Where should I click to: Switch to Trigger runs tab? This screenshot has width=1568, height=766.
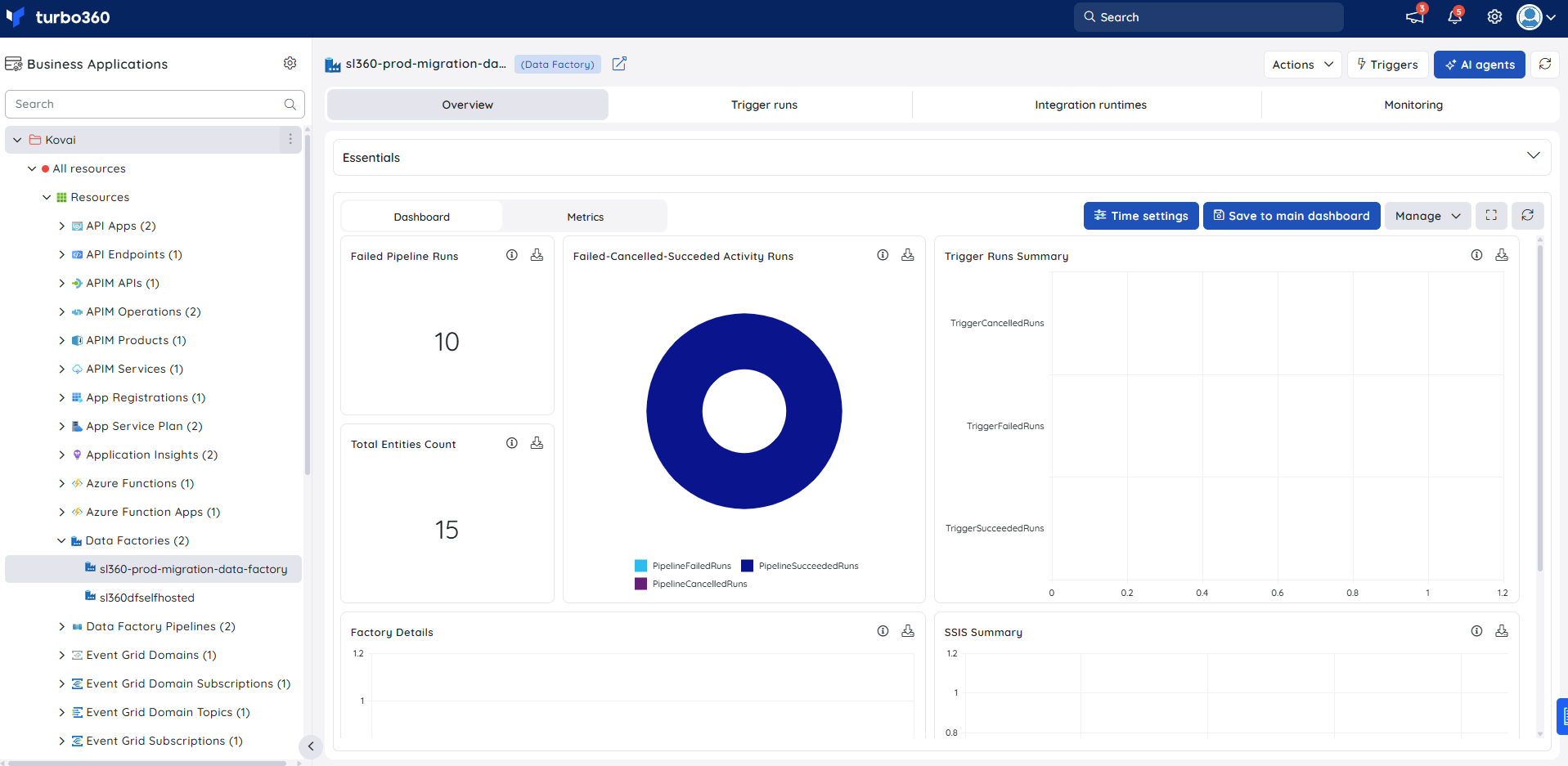764,105
